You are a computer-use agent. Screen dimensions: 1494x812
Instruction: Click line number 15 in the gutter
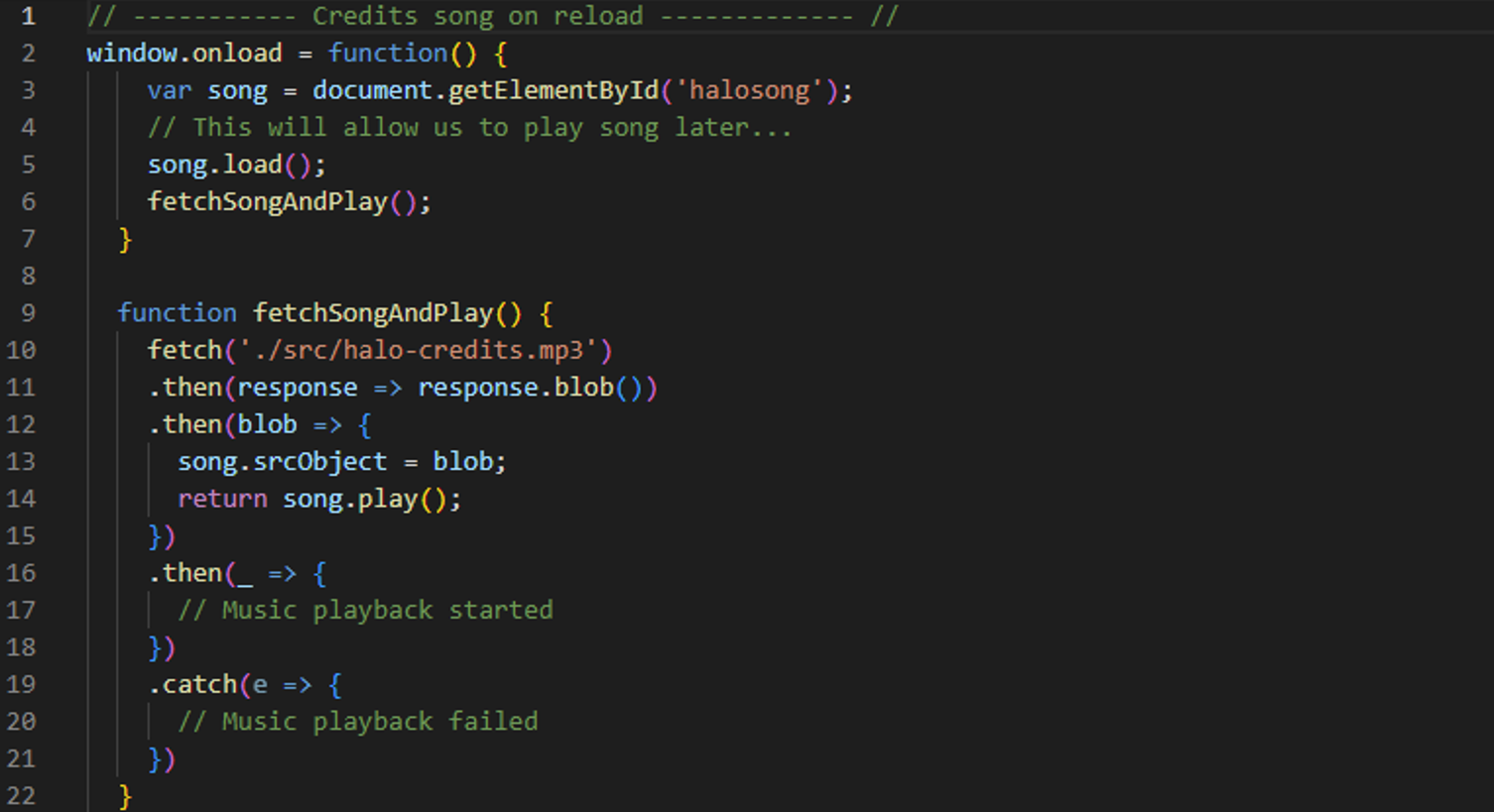[21, 535]
